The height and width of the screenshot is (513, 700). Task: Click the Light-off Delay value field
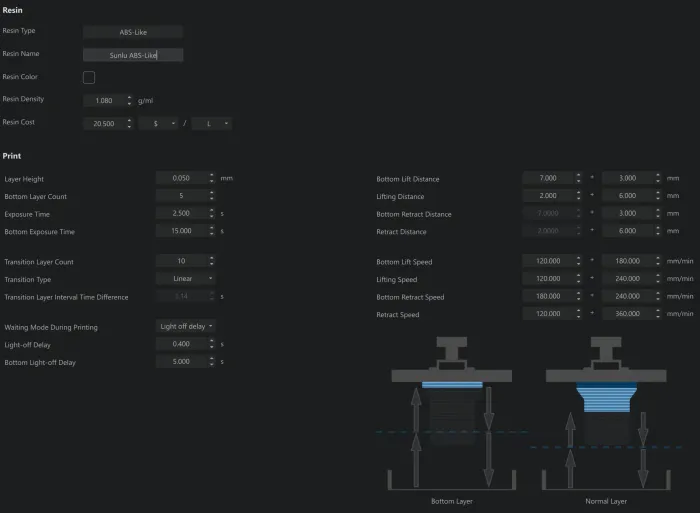tap(182, 344)
